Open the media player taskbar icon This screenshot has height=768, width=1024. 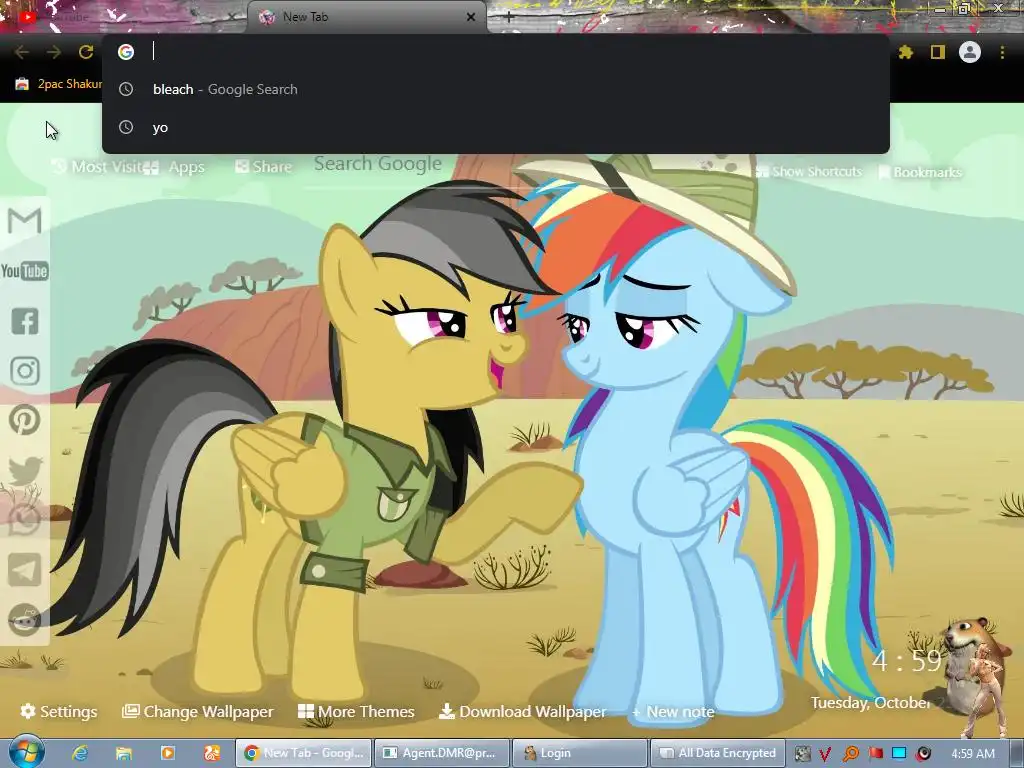[167, 753]
